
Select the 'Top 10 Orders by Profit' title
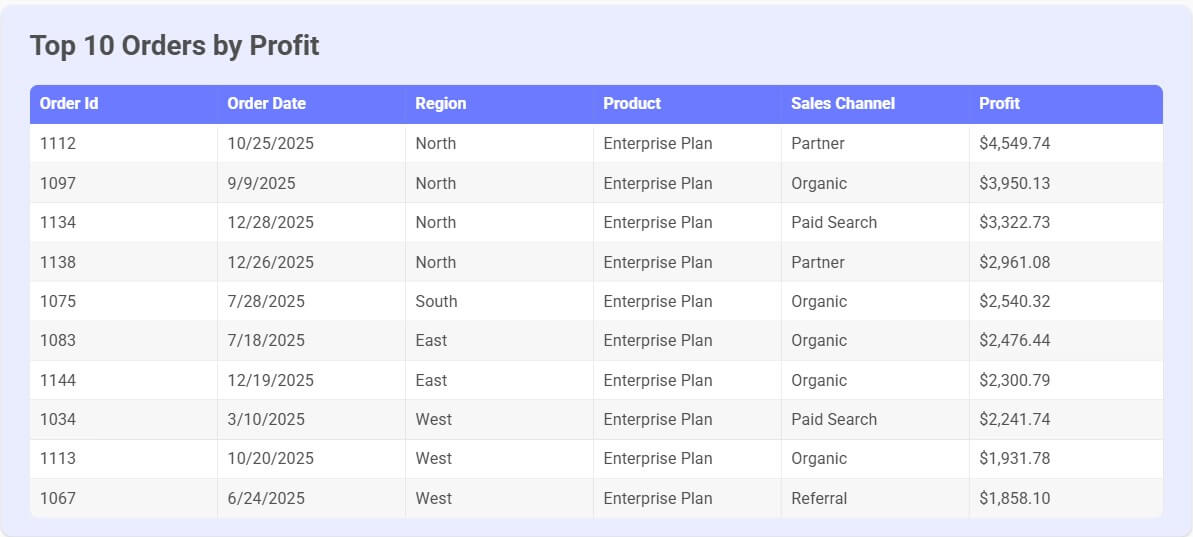[174, 46]
